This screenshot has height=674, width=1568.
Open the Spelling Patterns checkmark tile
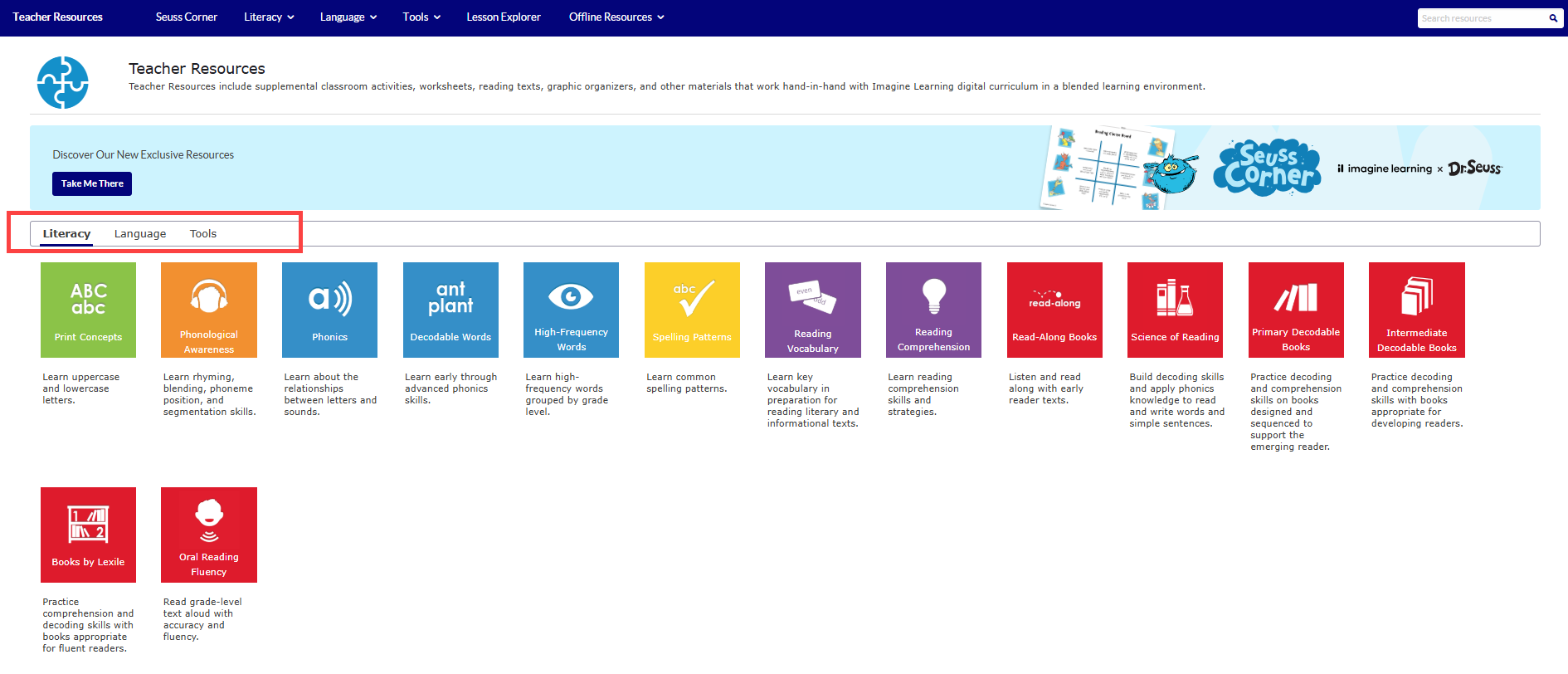[x=692, y=310]
